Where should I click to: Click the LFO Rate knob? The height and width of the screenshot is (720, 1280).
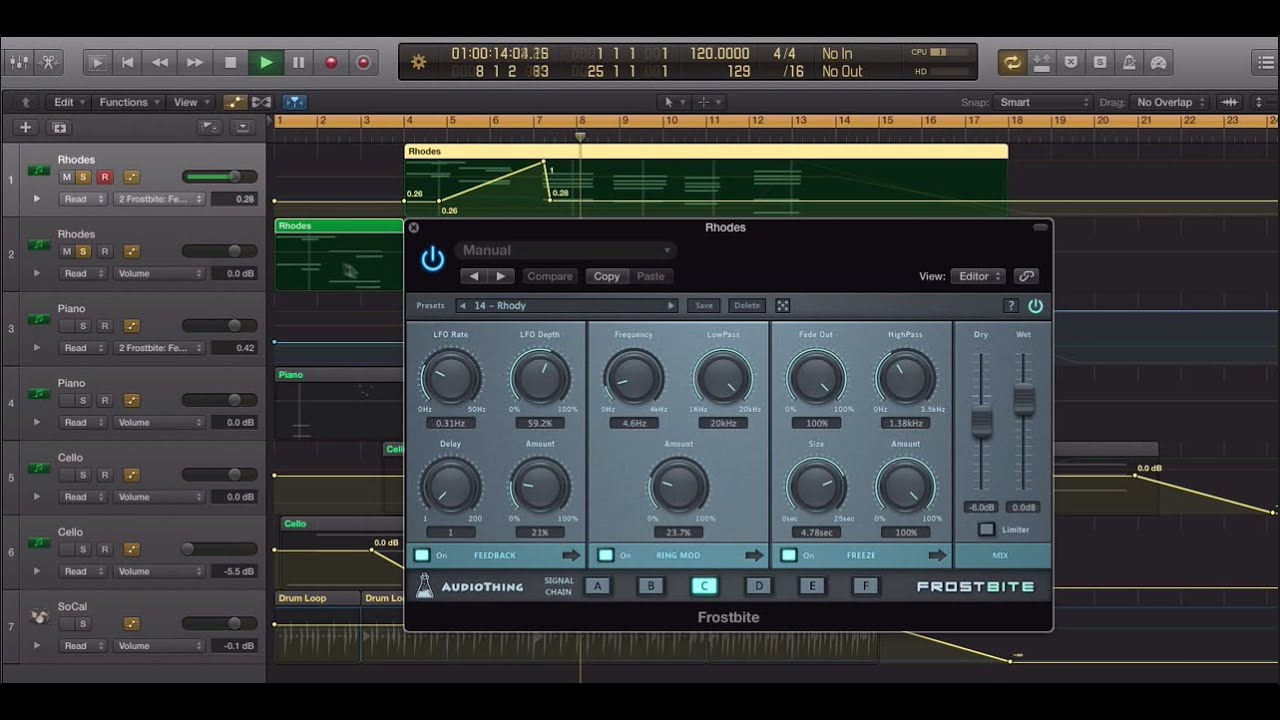point(450,379)
